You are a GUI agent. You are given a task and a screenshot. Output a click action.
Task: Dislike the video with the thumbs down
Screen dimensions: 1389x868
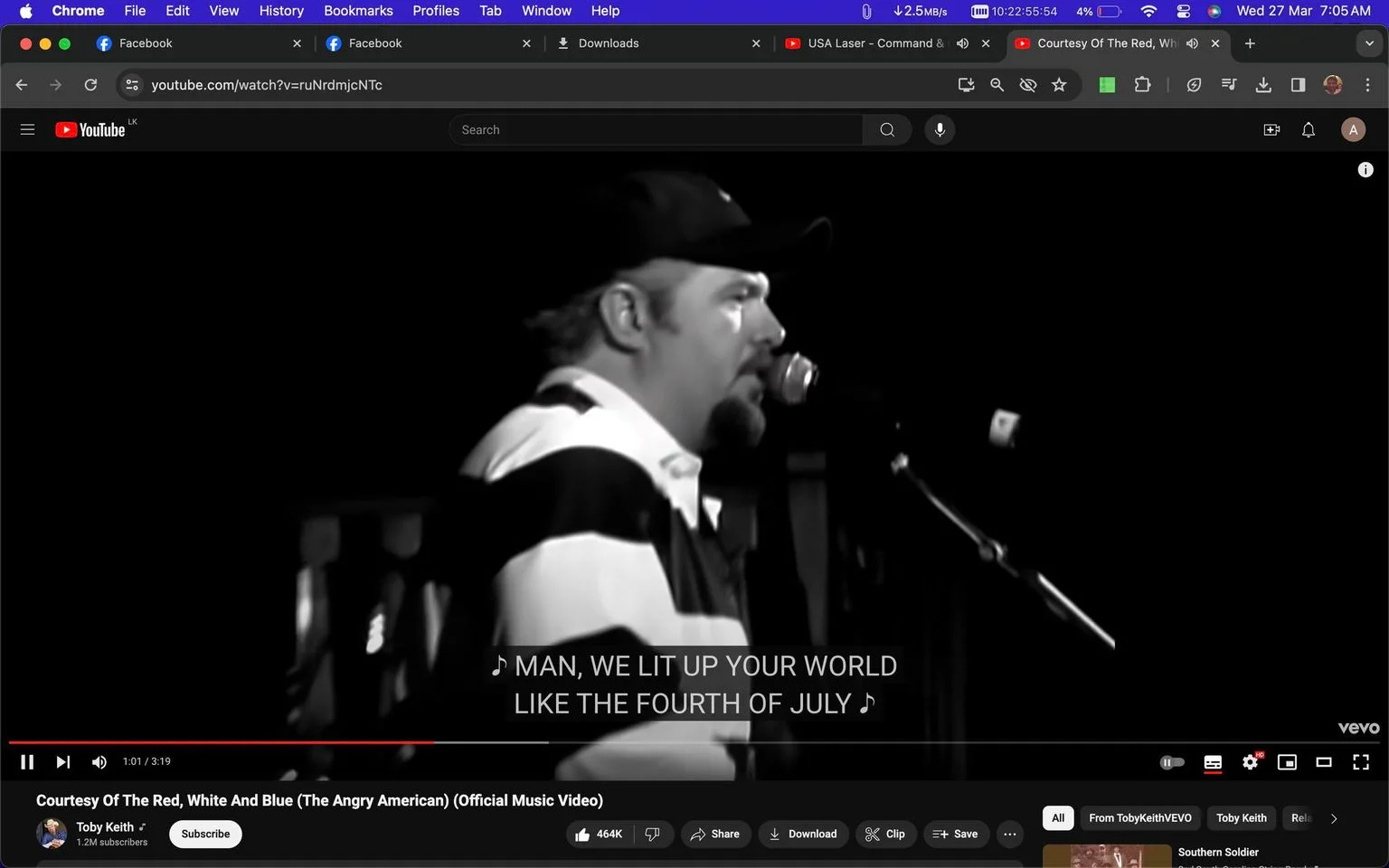653,834
